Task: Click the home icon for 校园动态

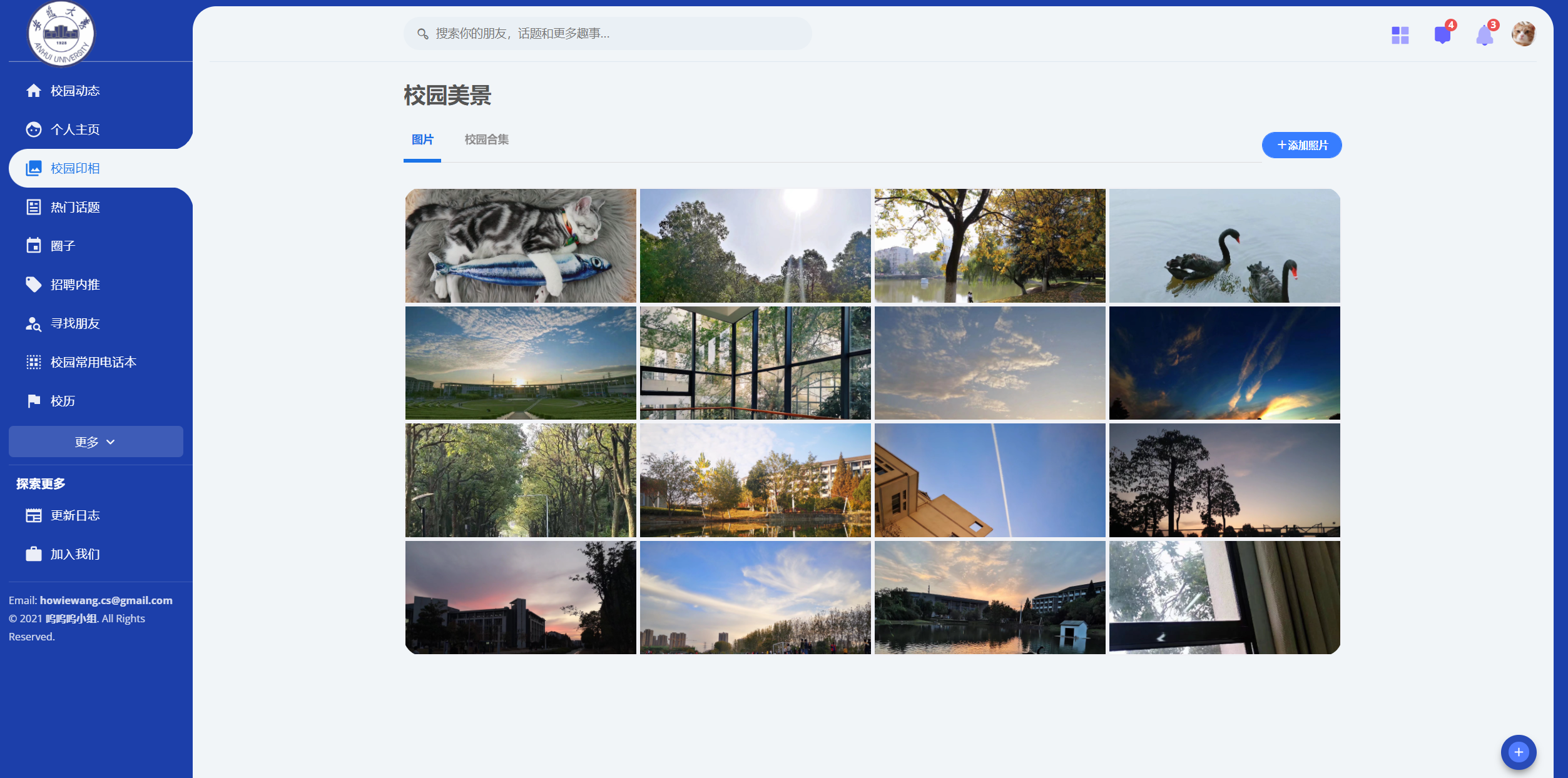Action: (x=34, y=91)
